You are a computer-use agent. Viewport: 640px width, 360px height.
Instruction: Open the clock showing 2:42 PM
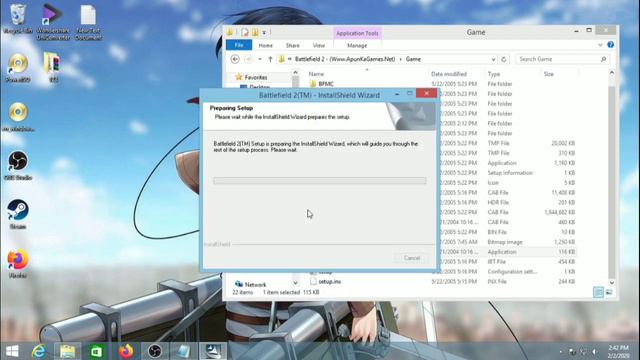coord(618,351)
